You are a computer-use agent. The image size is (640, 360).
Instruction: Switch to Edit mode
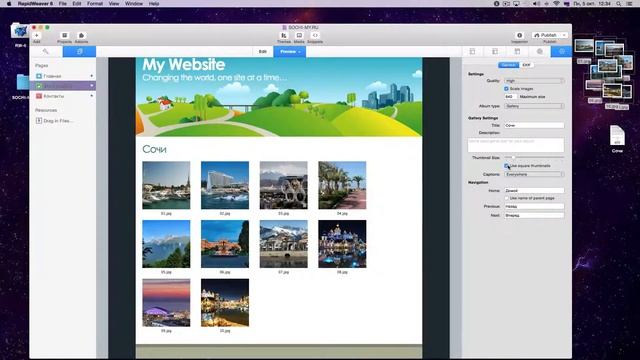[262, 51]
